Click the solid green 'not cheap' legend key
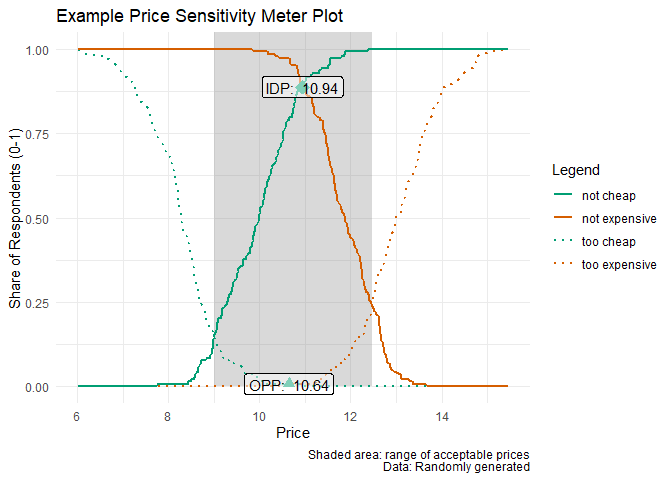The height and width of the screenshot is (480, 672). coord(563,195)
